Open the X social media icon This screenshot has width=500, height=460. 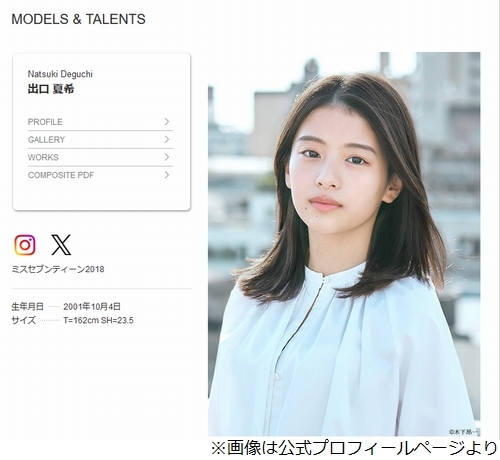coord(61,245)
